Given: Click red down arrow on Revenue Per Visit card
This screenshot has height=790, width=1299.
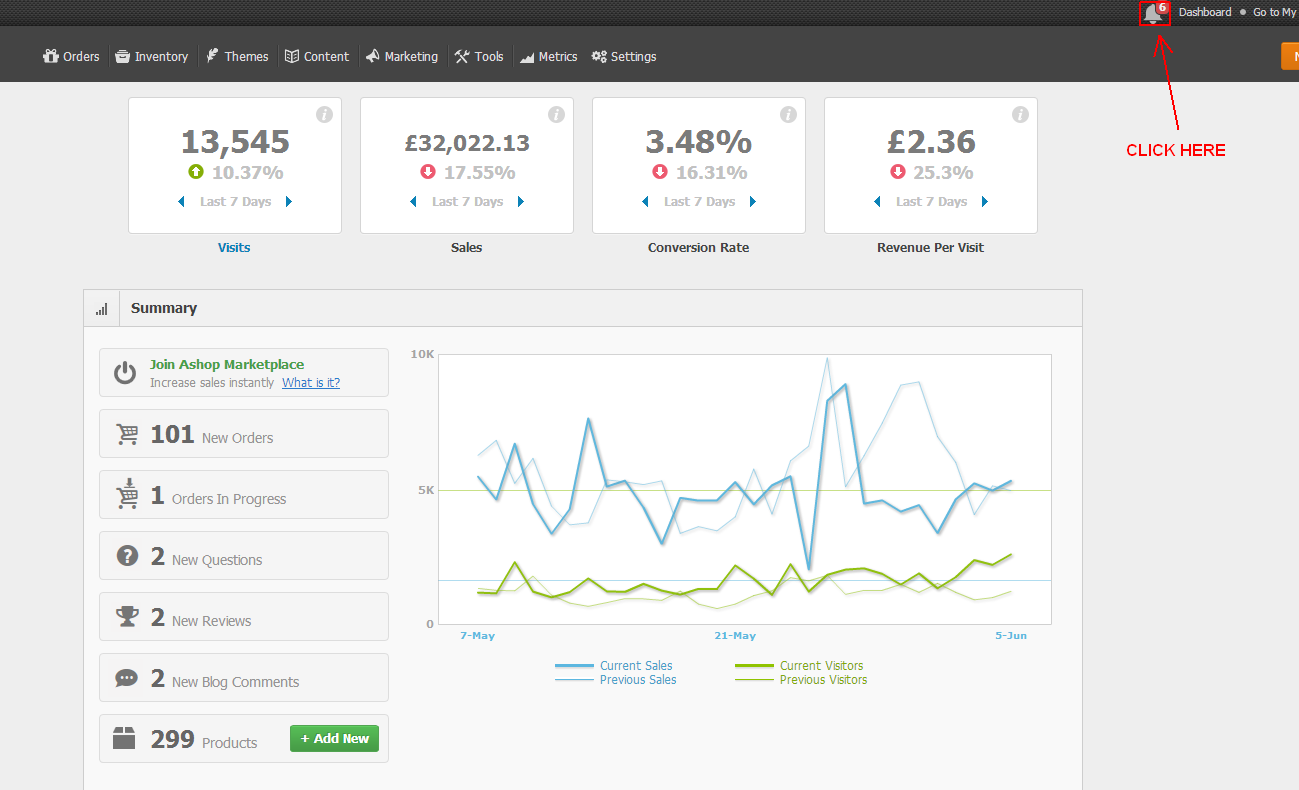Looking at the screenshot, I should (x=898, y=172).
